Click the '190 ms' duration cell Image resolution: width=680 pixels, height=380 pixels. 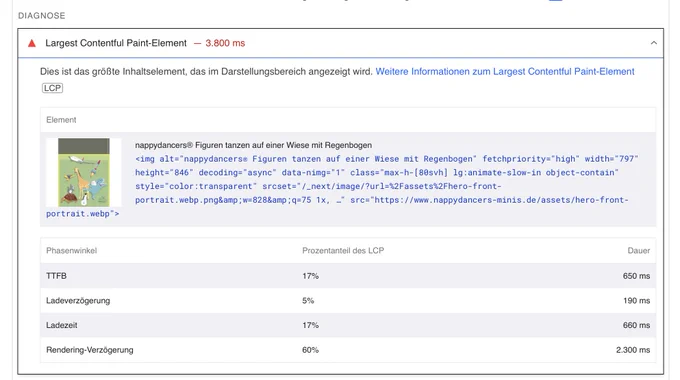click(637, 301)
